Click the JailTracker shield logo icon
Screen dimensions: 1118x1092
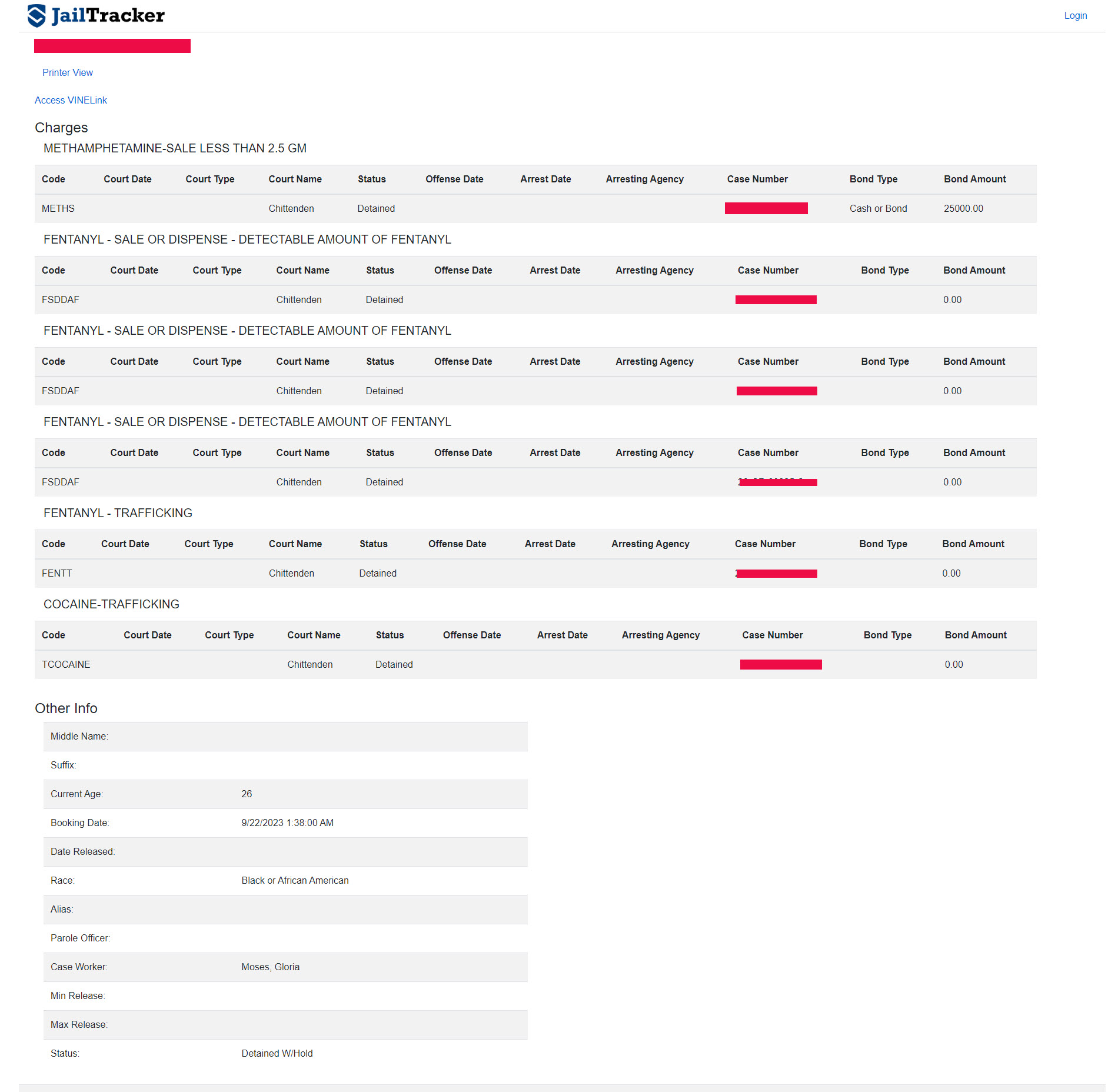(x=36, y=16)
